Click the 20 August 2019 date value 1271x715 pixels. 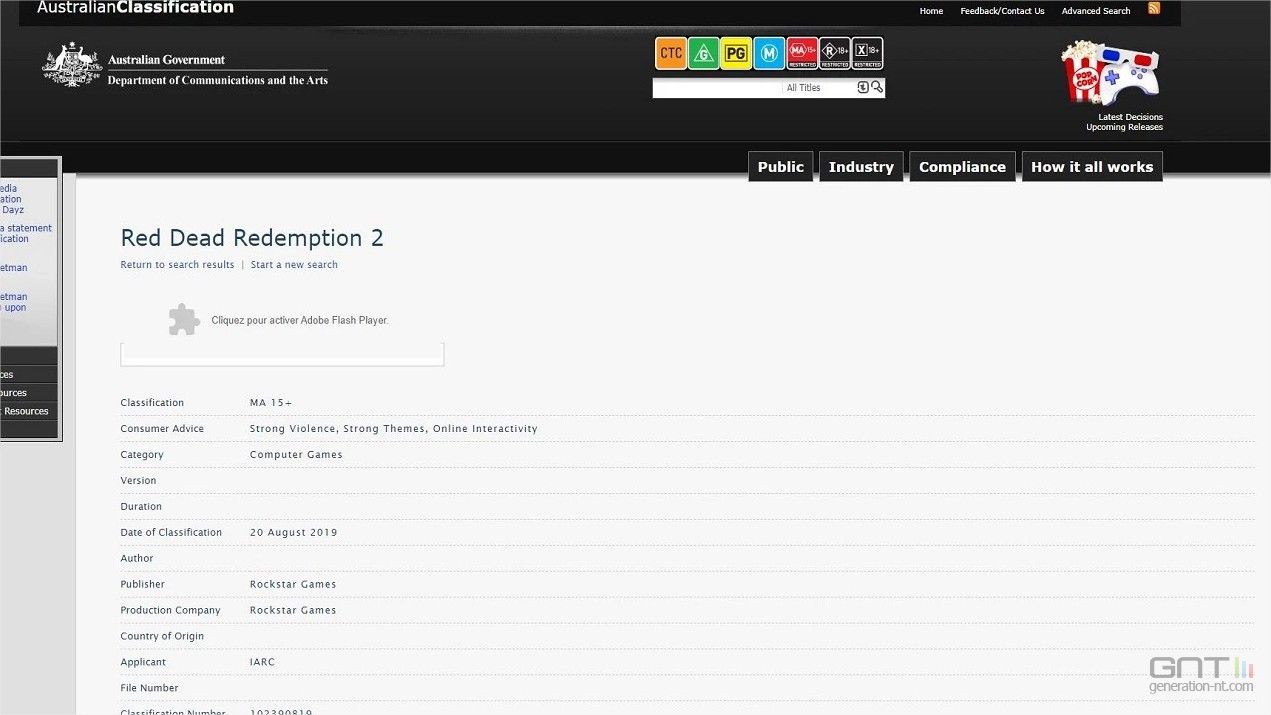tap(294, 533)
